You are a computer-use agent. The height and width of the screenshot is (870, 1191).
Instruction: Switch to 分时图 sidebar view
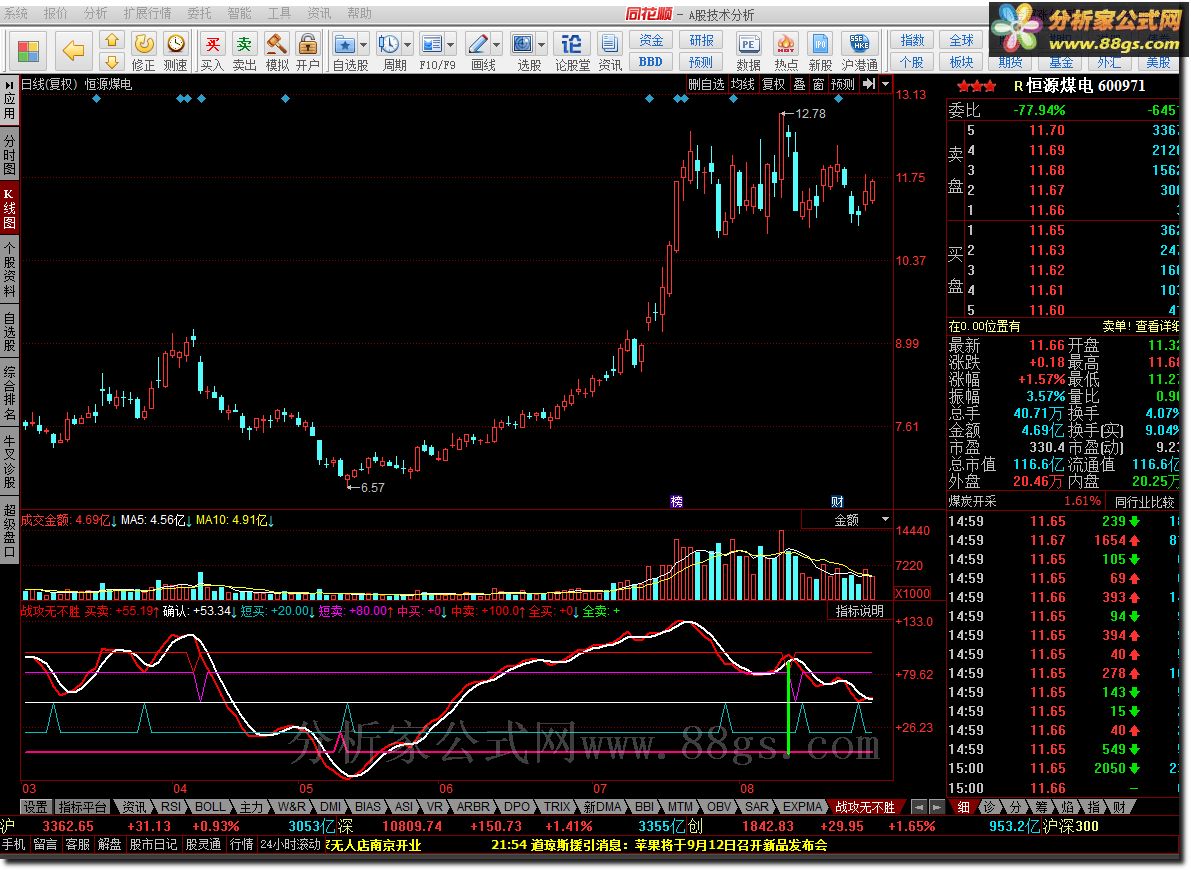[9, 153]
